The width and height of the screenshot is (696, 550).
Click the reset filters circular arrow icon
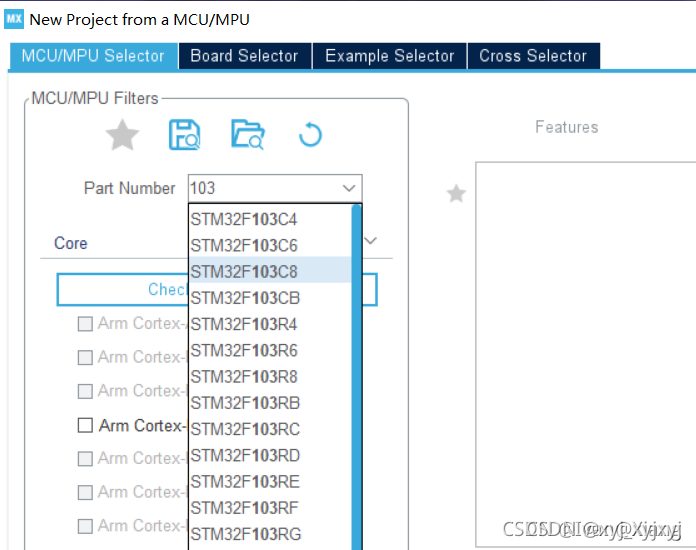[310, 135]
